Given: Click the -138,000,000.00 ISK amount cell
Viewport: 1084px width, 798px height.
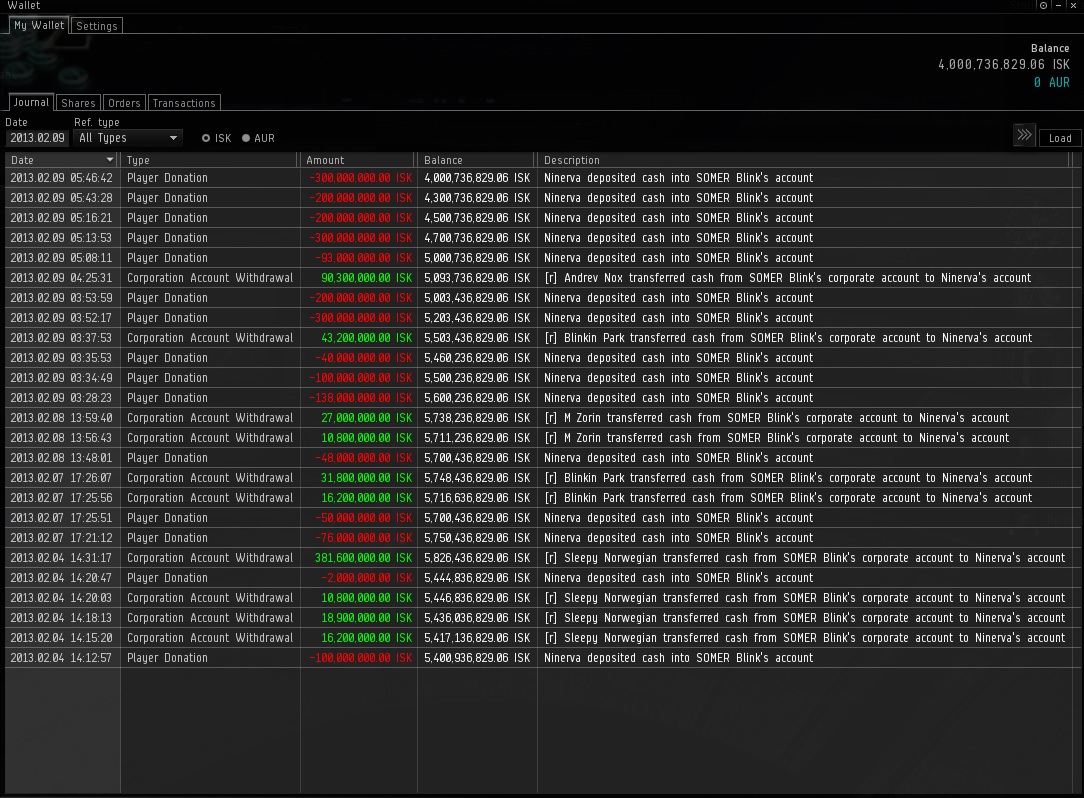Looking at the screenshot, I should pyautogui.click(x=361, y=398).
